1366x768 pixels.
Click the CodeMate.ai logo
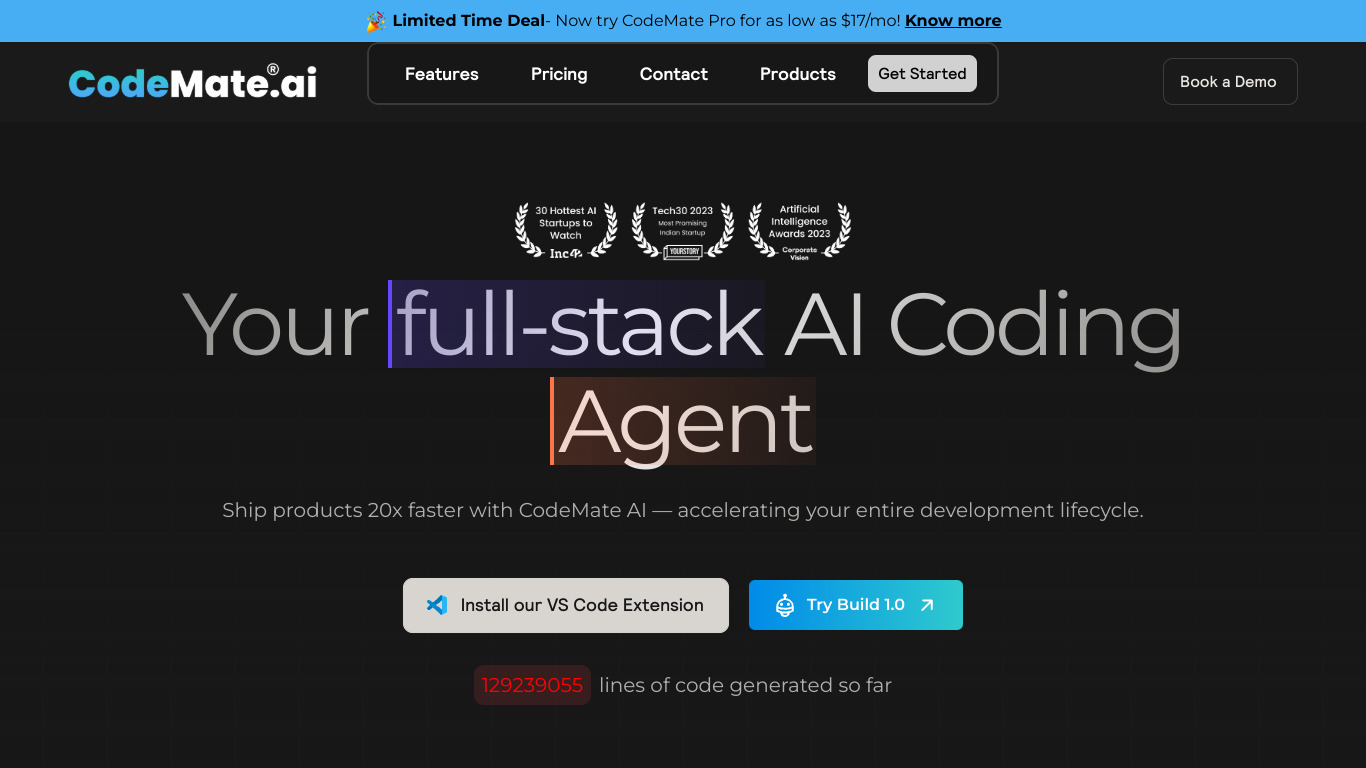click(193, 82)
